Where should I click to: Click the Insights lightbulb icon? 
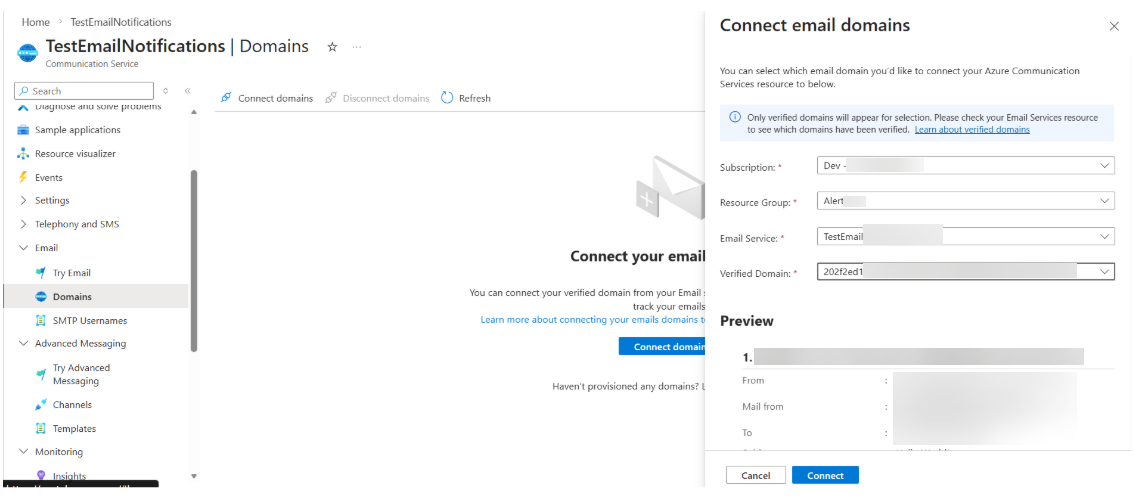tap(41, 476)
